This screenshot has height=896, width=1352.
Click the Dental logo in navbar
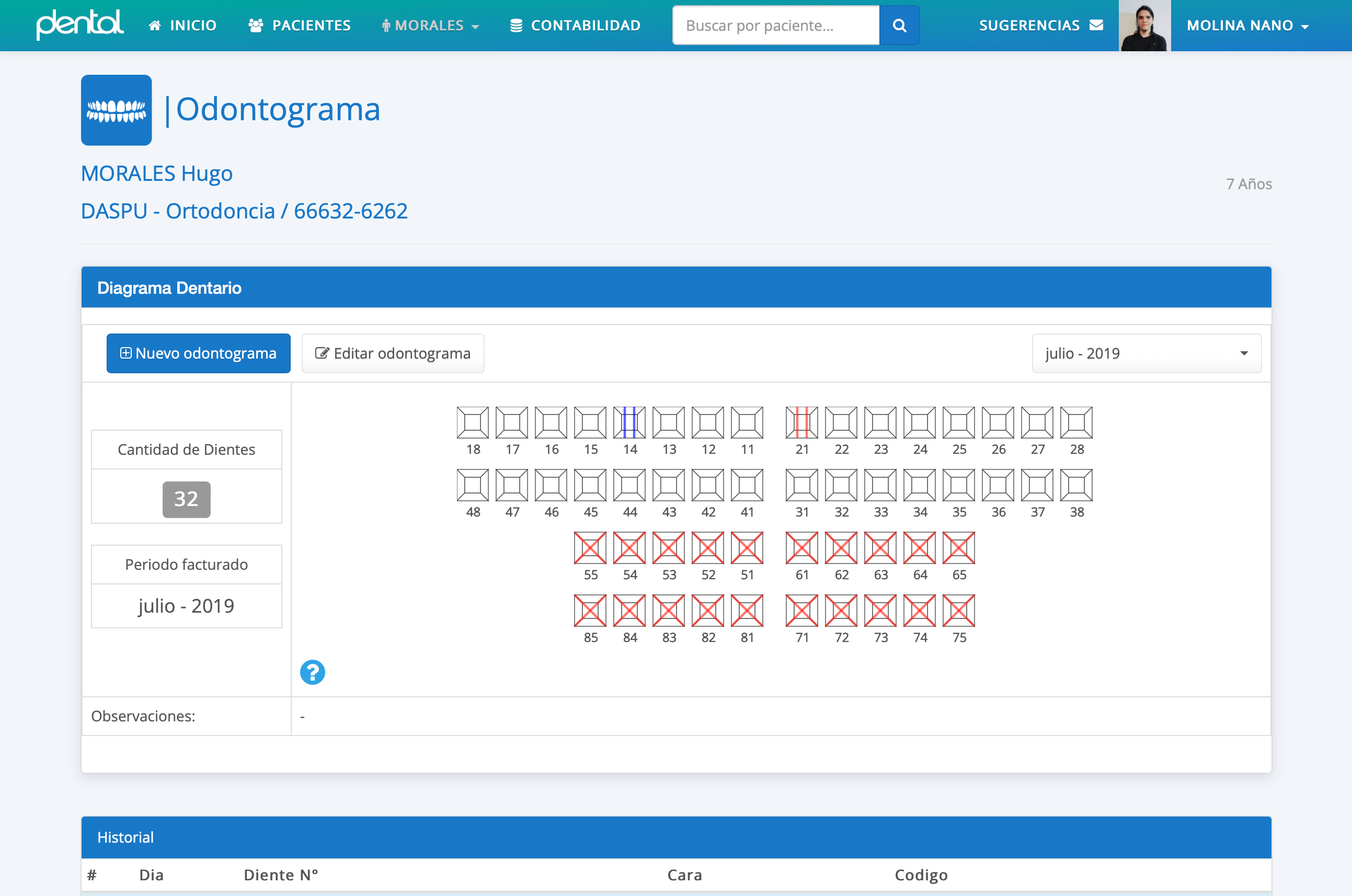point(79,25)
